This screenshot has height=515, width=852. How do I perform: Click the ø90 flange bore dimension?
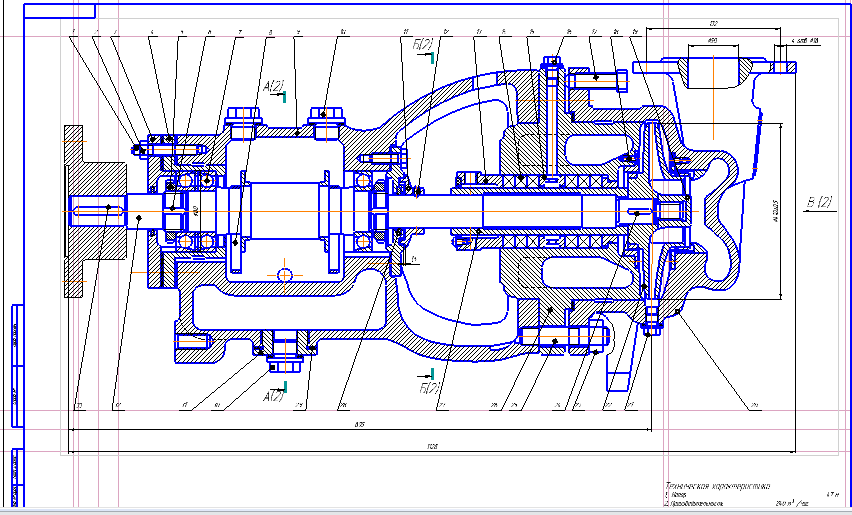(x=713, y=41)
